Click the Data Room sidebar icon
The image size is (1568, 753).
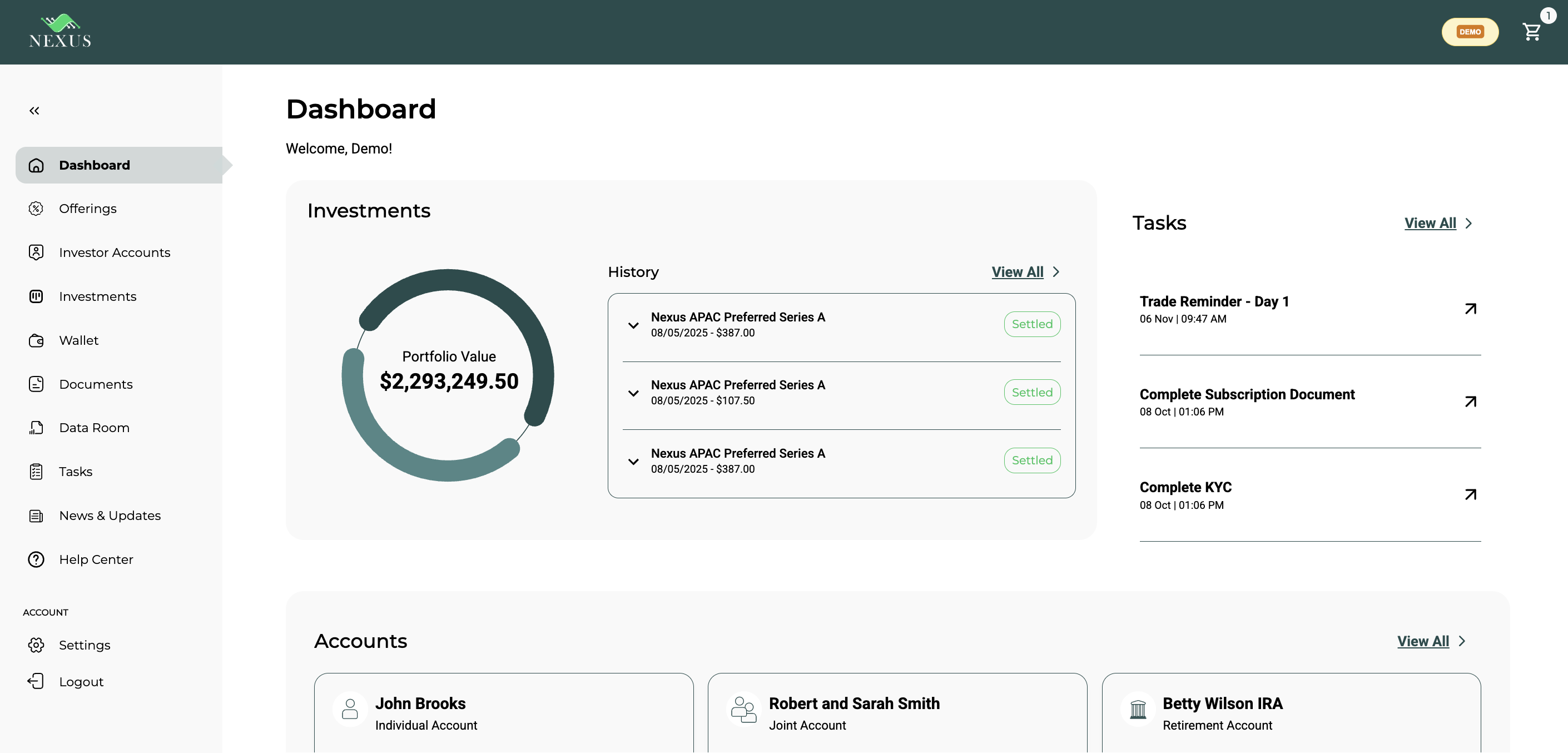(x=36, y=428)
